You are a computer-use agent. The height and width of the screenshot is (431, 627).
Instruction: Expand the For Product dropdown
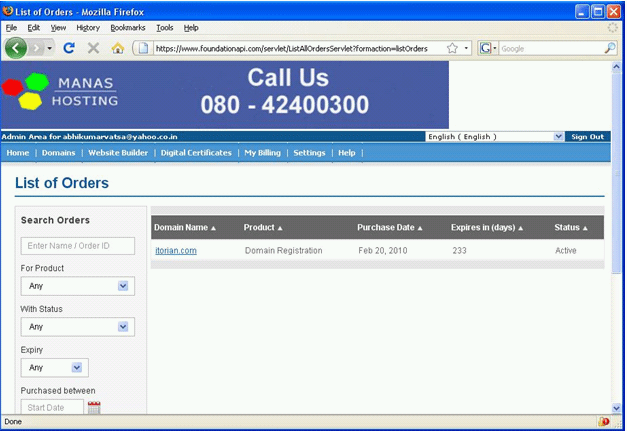(78, 286)
